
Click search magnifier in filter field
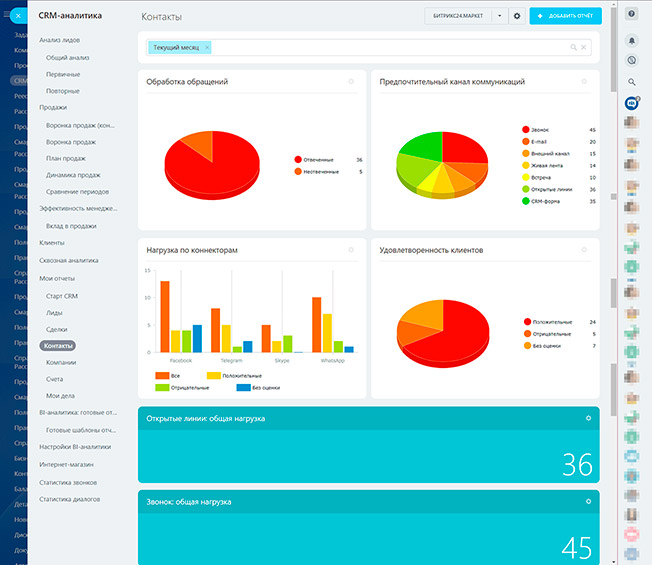[573, 47]
